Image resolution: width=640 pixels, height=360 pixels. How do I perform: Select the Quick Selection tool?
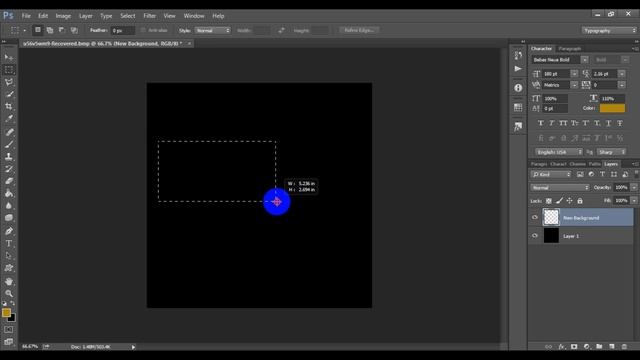[9, 94]
